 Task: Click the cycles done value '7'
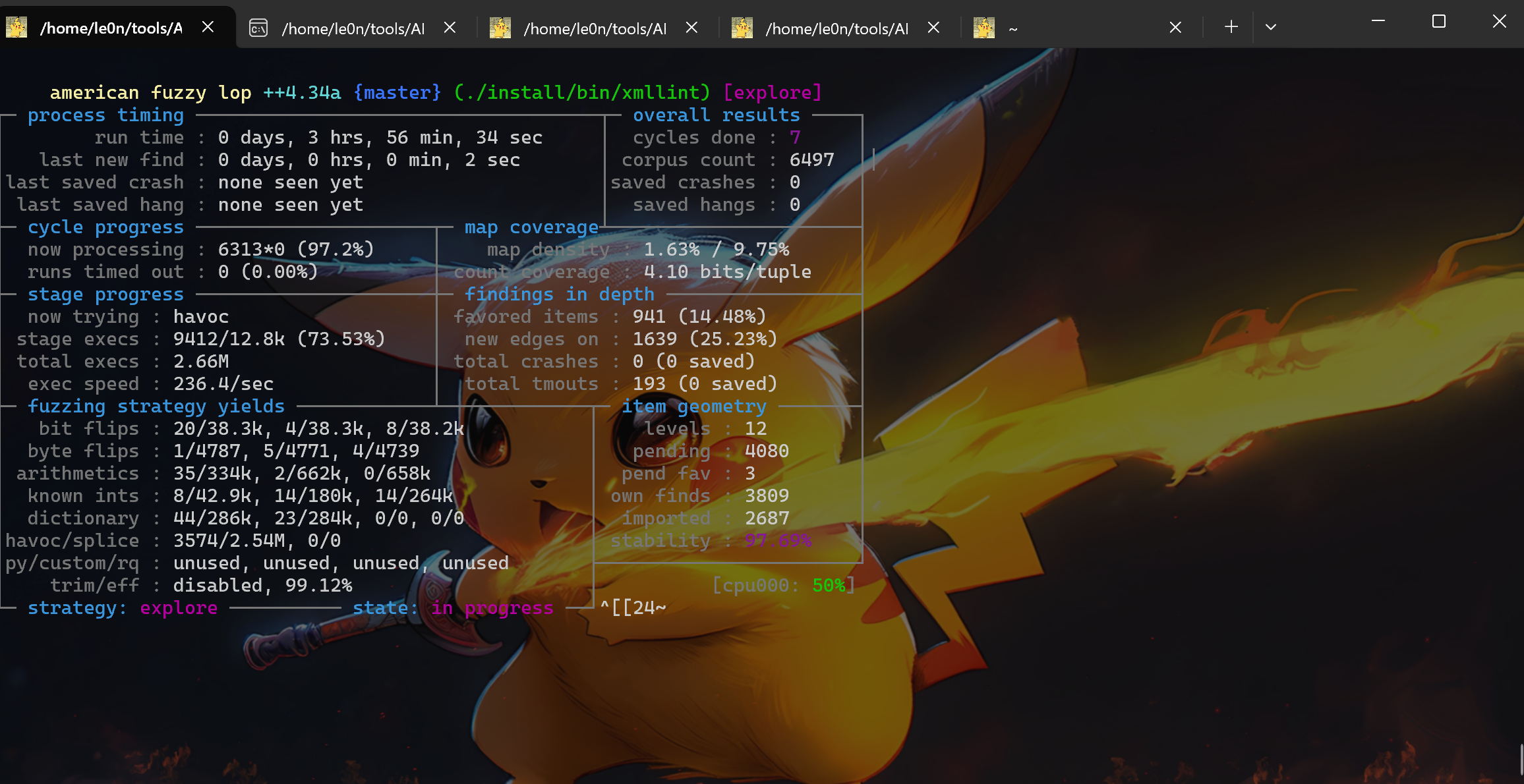pyautogui.click(x=795, y=138)
